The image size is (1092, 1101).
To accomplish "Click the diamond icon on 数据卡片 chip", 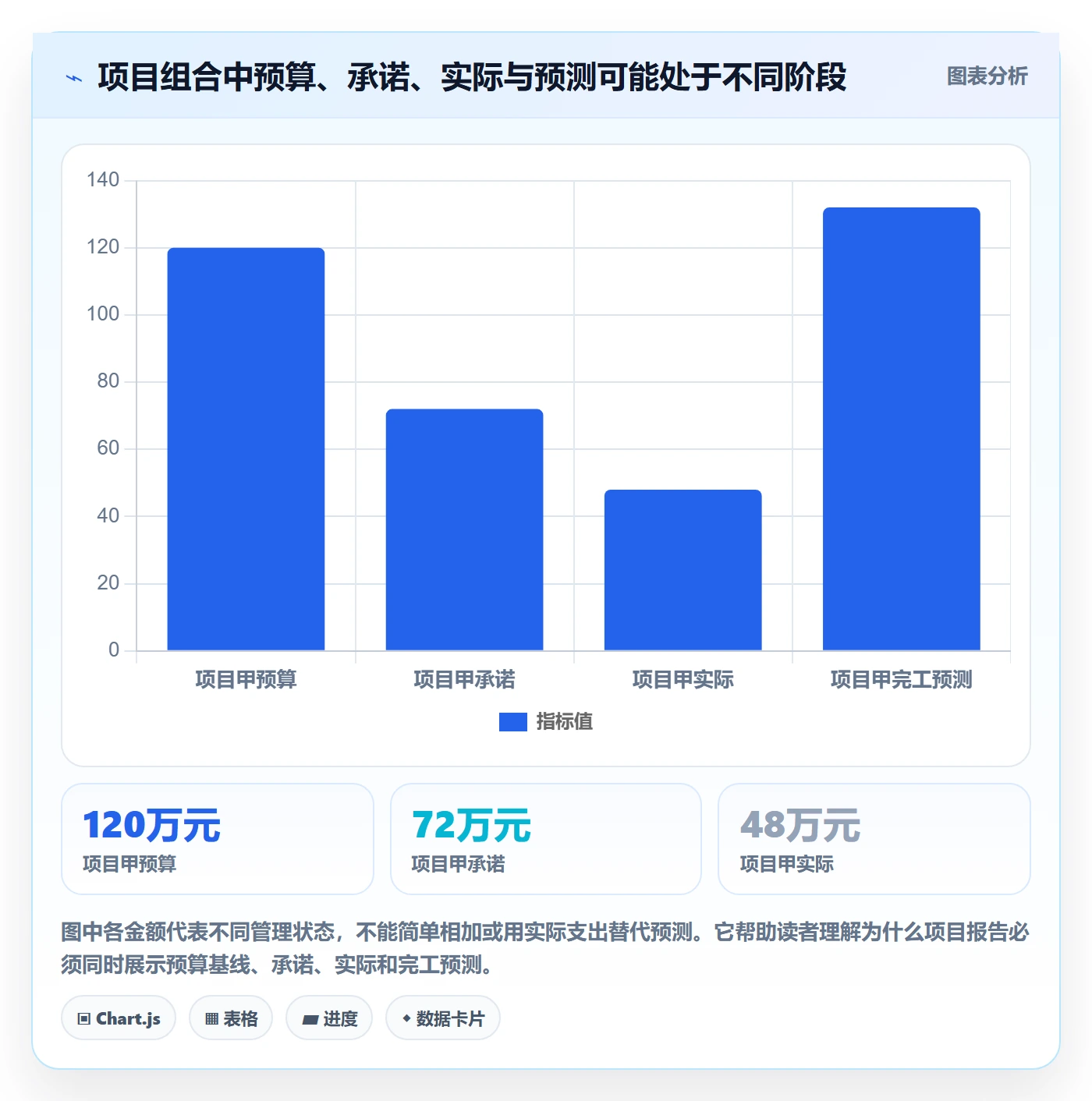I will coord(406,1018).
